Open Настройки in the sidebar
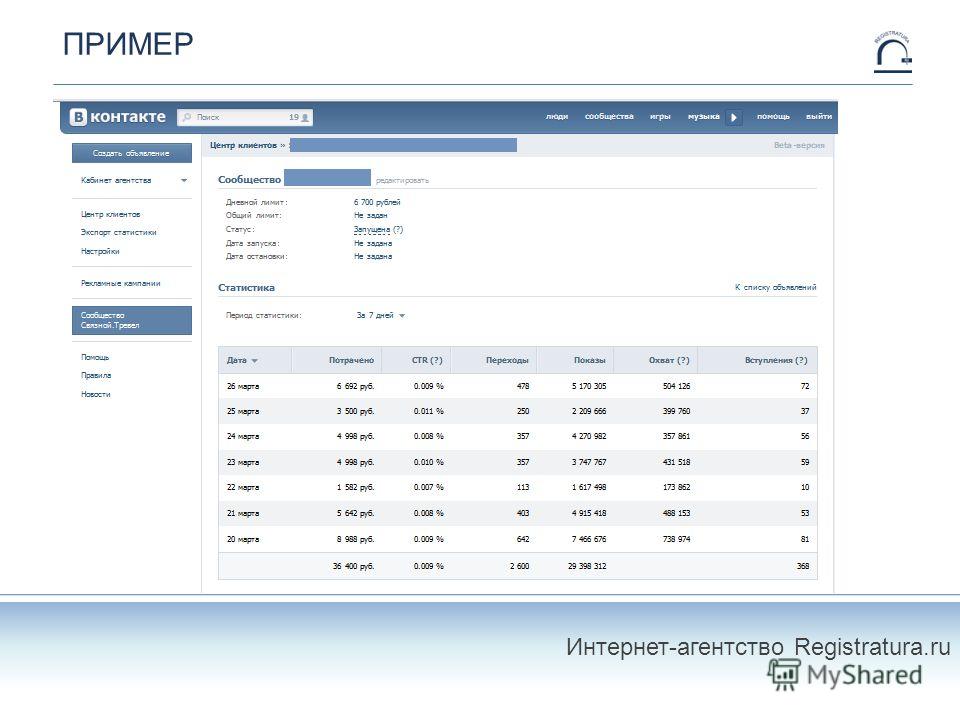 [100, 251]
